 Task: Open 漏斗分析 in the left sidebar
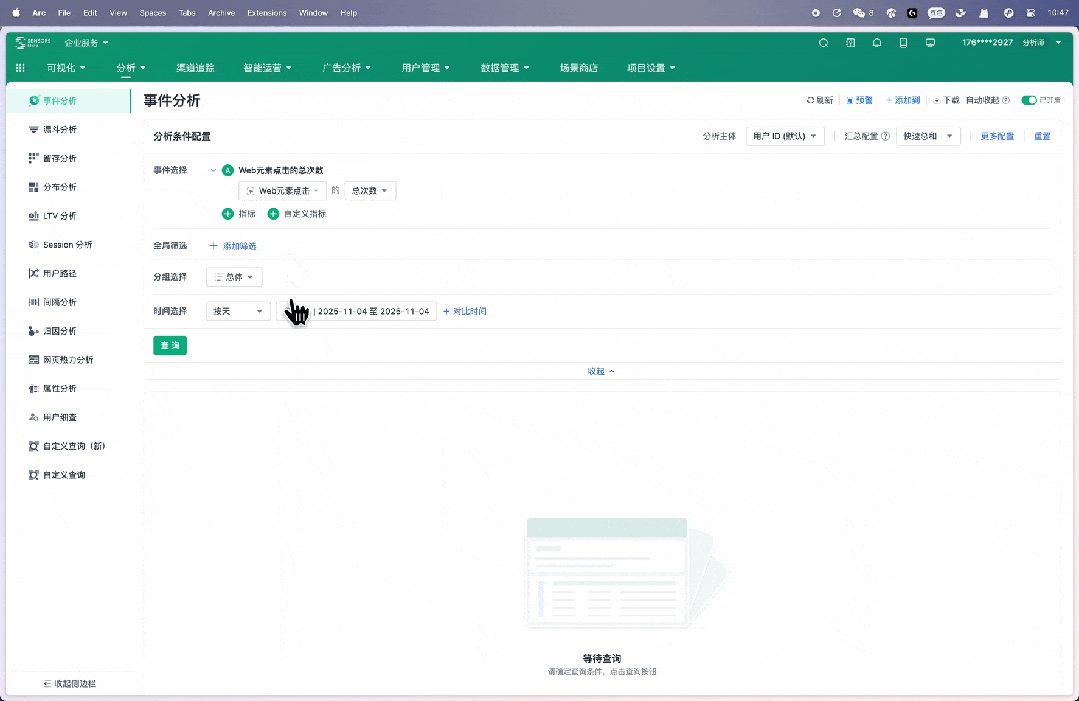coord(55,129)
